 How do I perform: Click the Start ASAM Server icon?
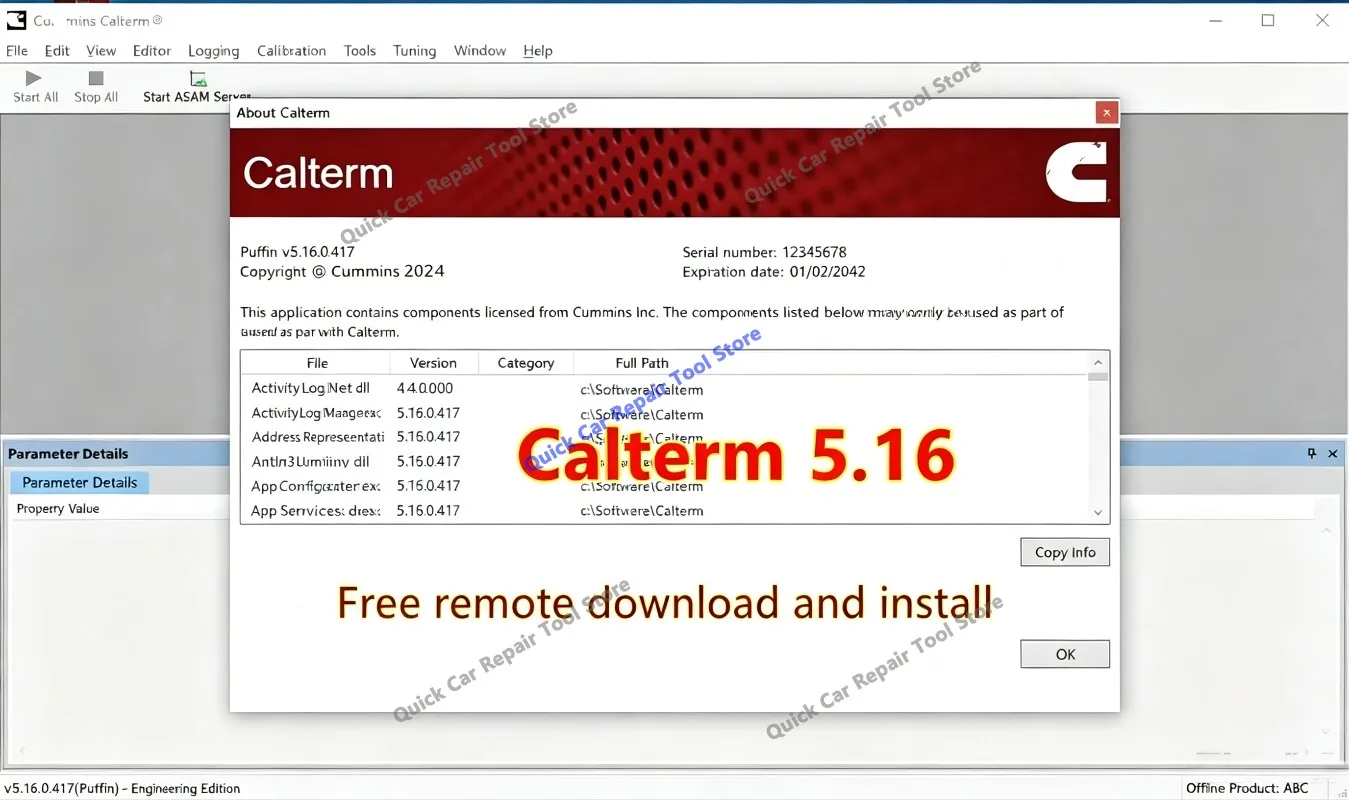pyautogui.click(x=198, y=79)
